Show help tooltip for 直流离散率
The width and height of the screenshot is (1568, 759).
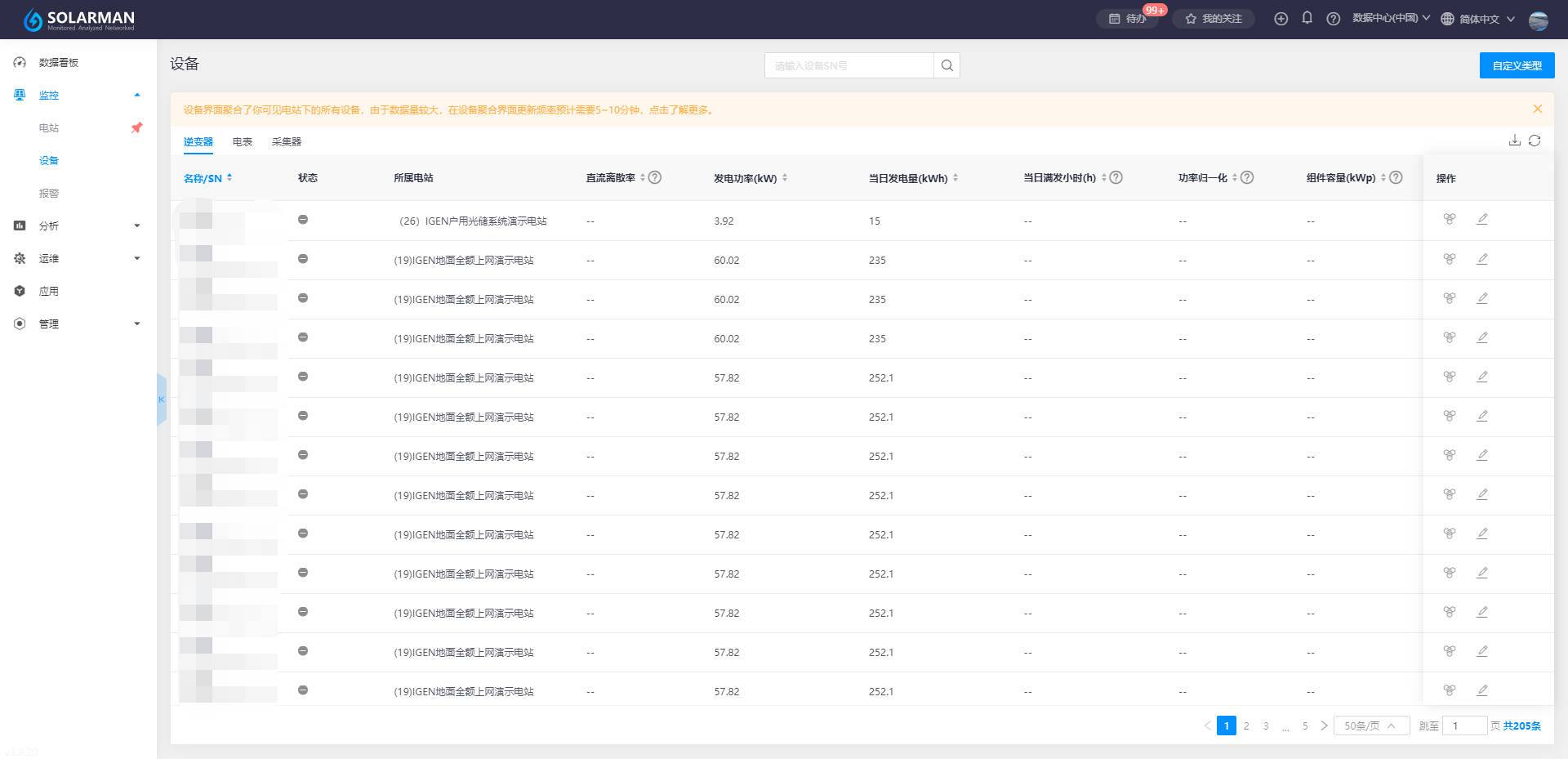(655, 177)
